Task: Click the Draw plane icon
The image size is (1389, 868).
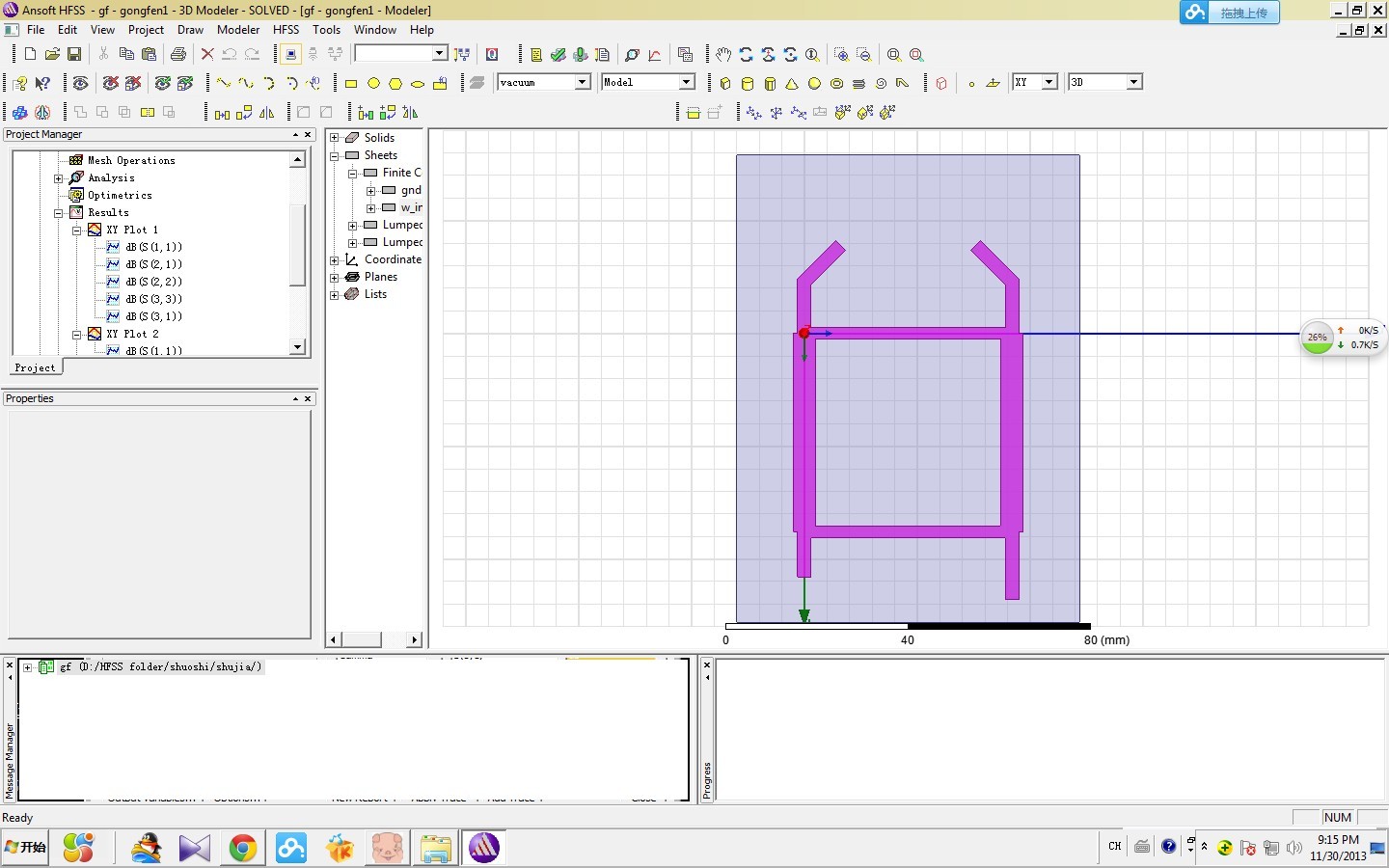Action: tap(994, 84)
